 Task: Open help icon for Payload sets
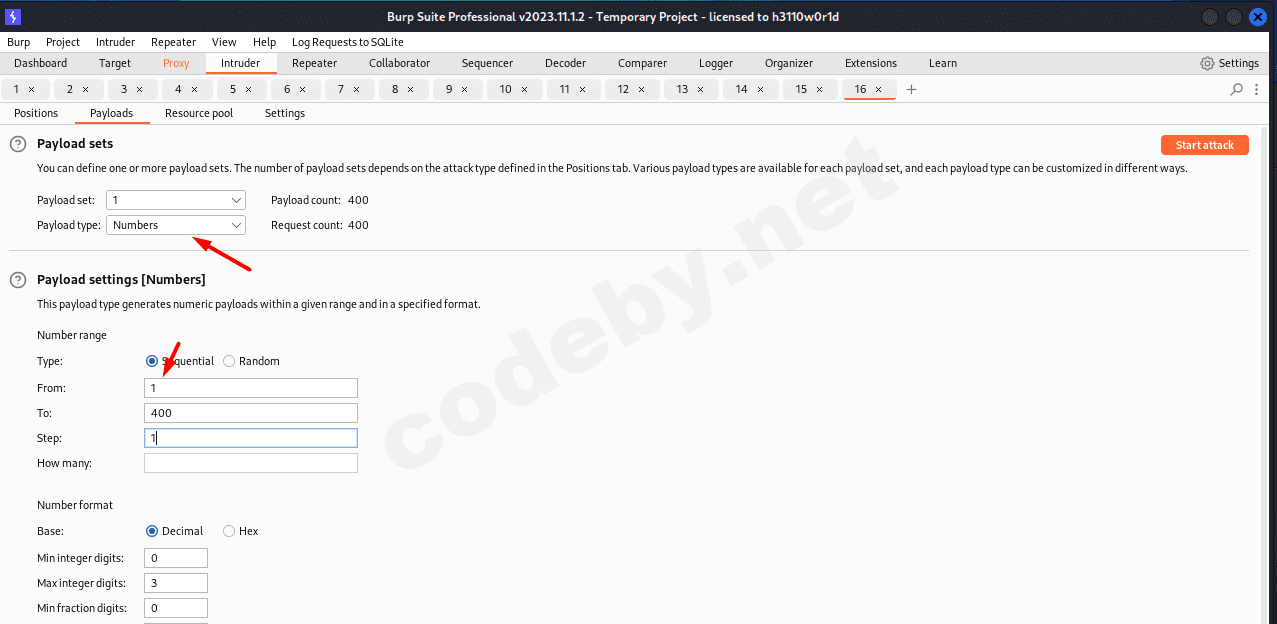[x=18, y=144]
